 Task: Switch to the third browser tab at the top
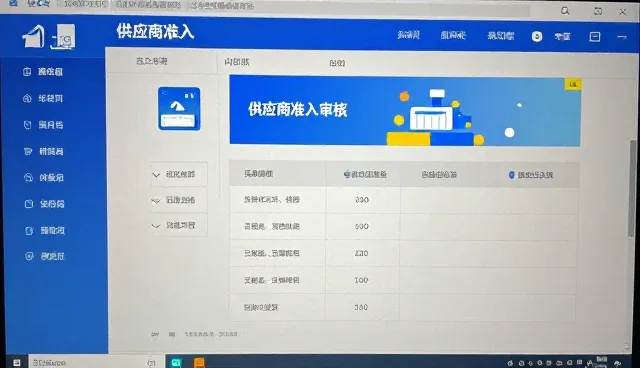click(x=222, y=6)
